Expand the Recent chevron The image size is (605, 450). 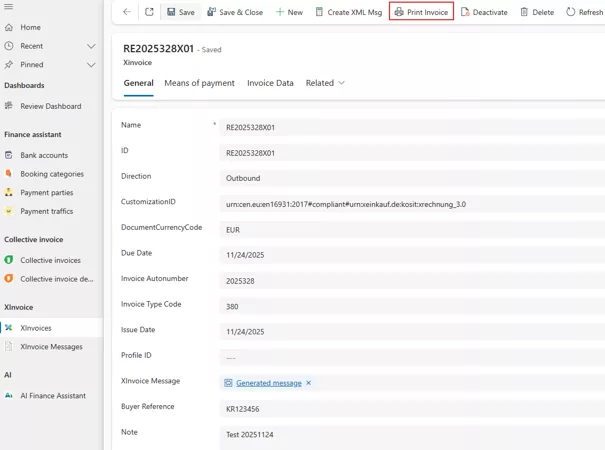[x=91, y=46]
